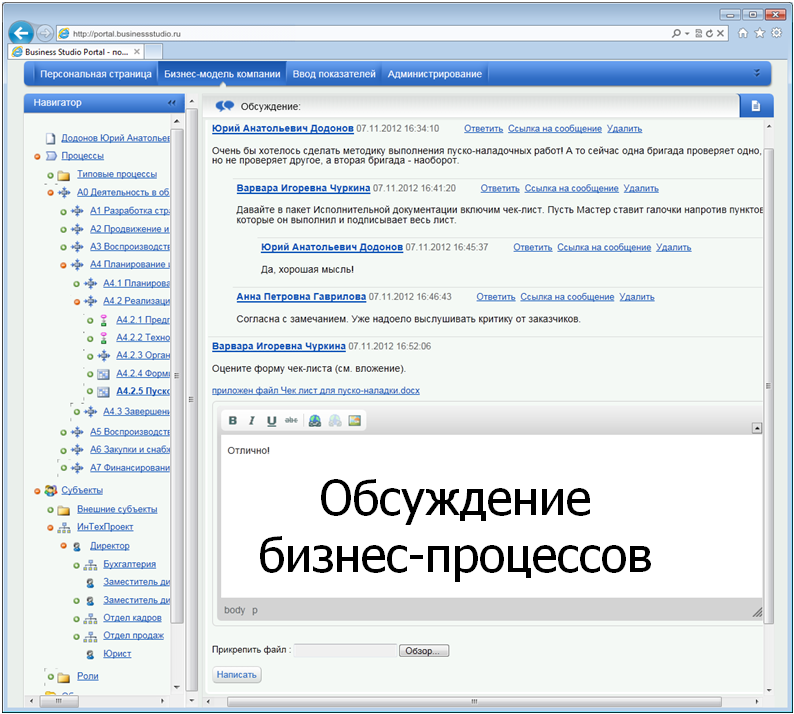This screenshot has width=794, height=714.
Task: Click the insert link icon in editor
Action: (x=315, y=421)
